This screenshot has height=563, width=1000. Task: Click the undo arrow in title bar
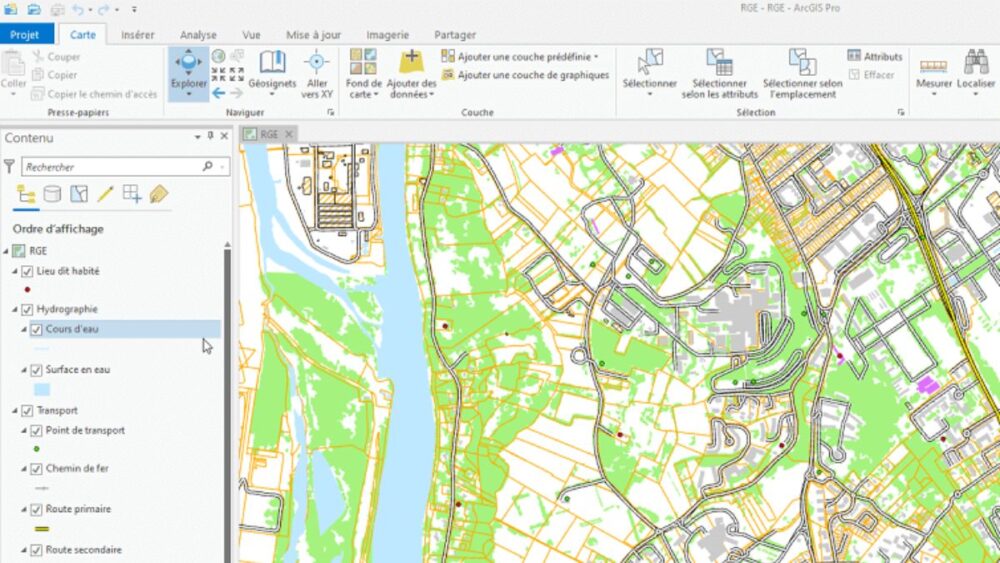pos(78,9)
